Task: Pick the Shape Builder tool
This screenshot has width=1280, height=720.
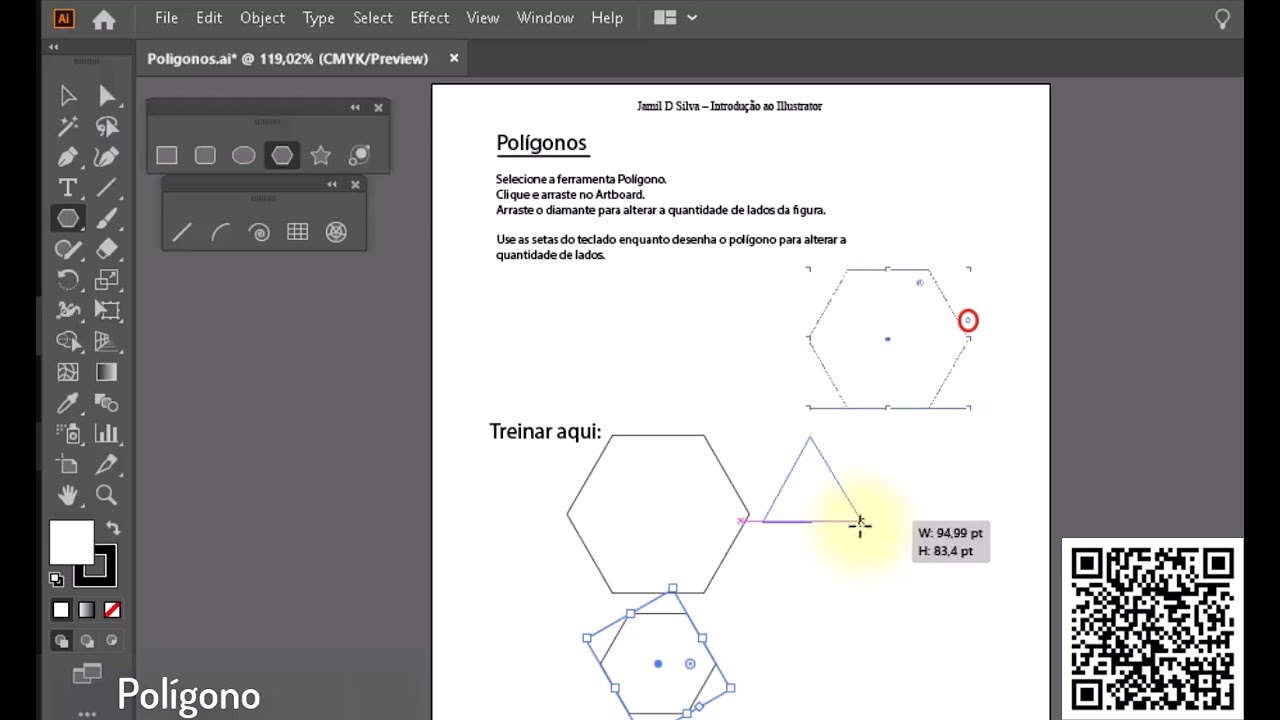Action: (68, 341)
